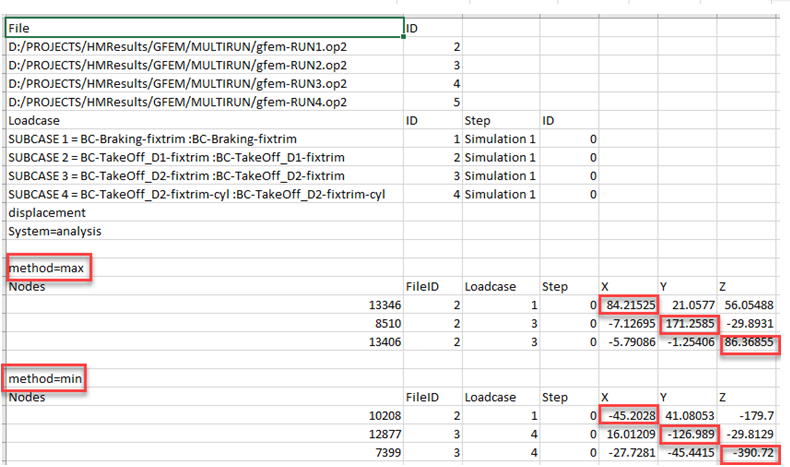Select the cell containing -29.8129
The width and height of the screenshot is (790, 467).
pyautogui.click(x=746, y=434)
